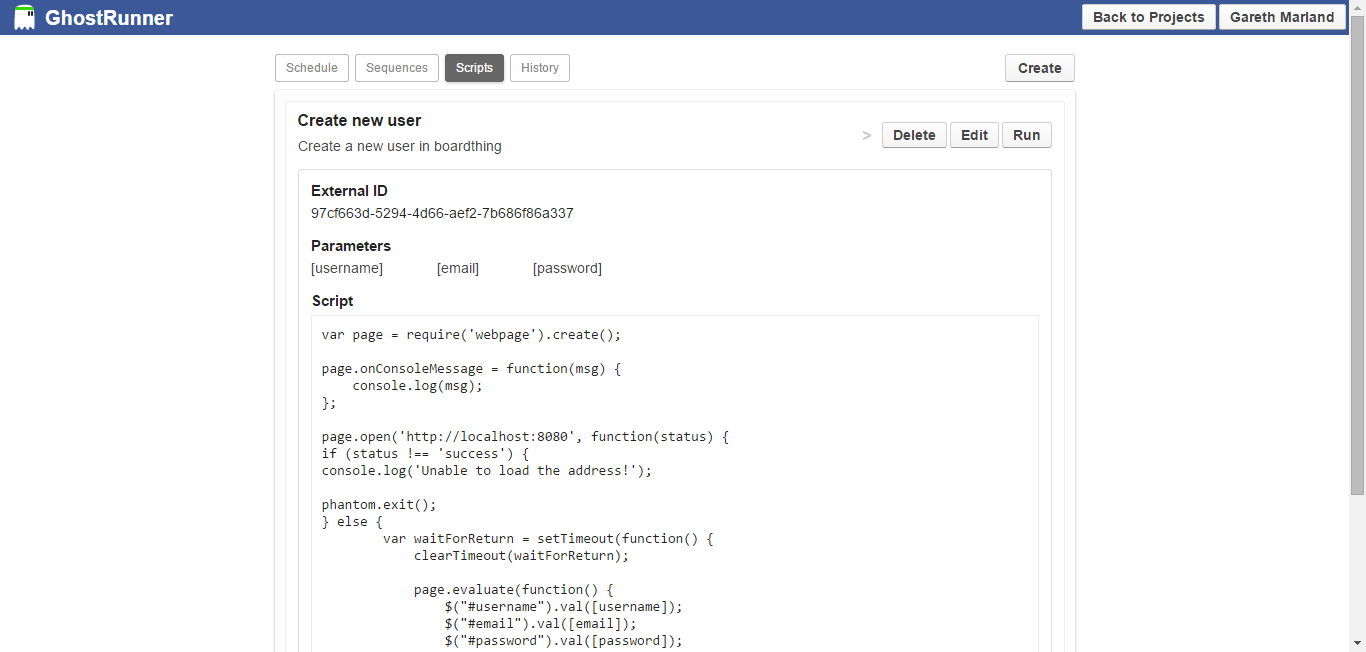
Task: Click the GhostRunner ghost logo icon
Action: click(24, 17)
